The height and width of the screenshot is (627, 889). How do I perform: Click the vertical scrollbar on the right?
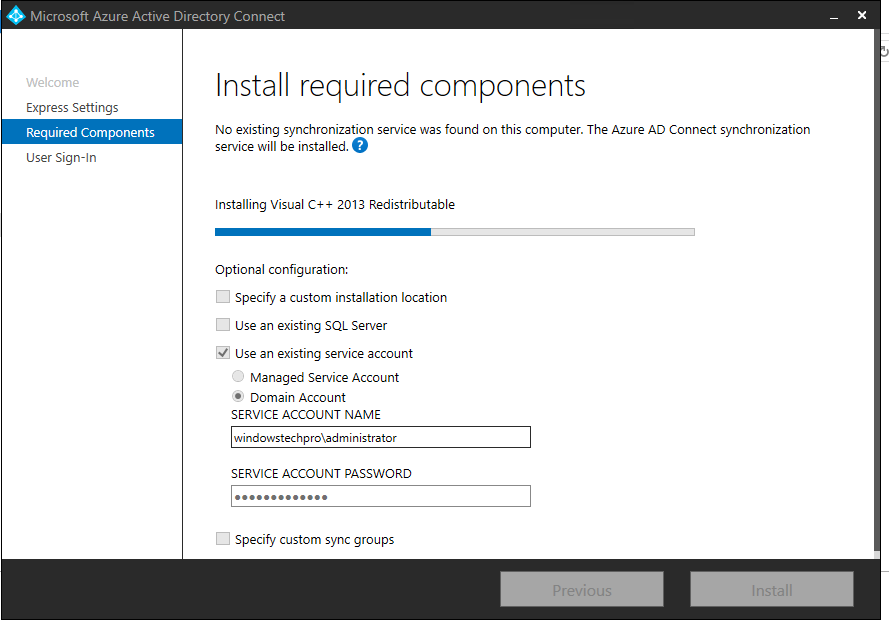click(877, 294)
